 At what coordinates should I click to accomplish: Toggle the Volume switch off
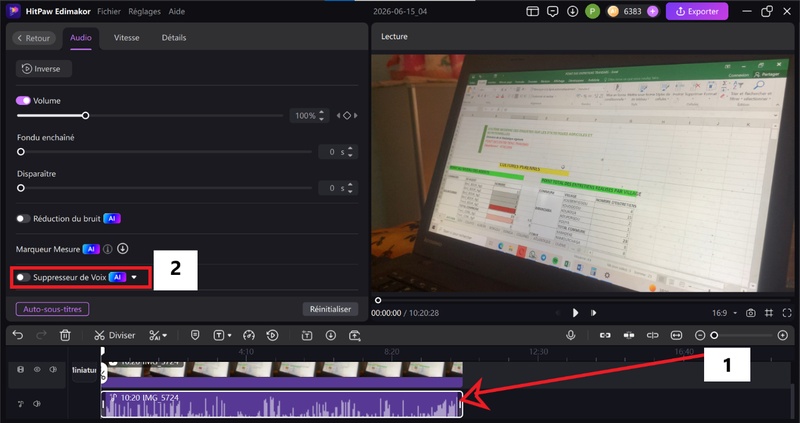click(23, 101)
